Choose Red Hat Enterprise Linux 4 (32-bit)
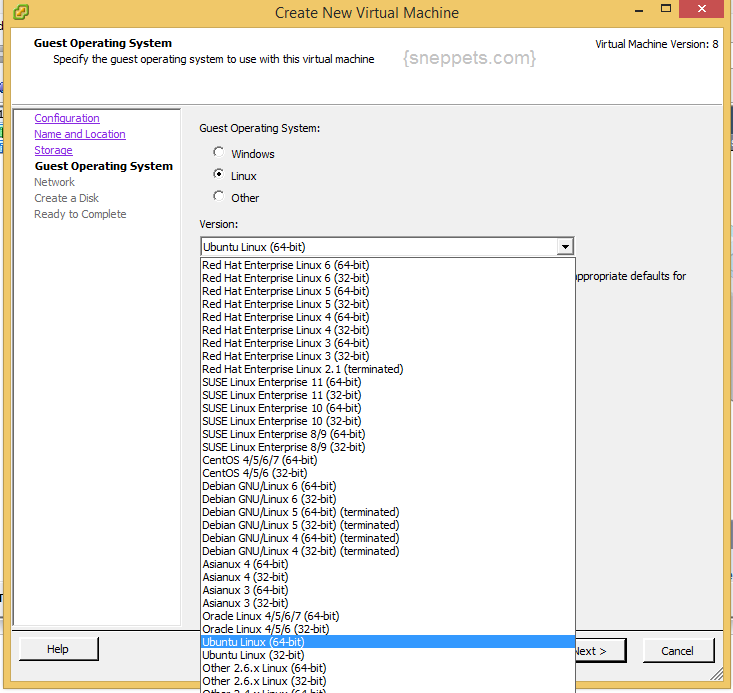733x693 pixels. pyautogui.click(x=388, y=330)
